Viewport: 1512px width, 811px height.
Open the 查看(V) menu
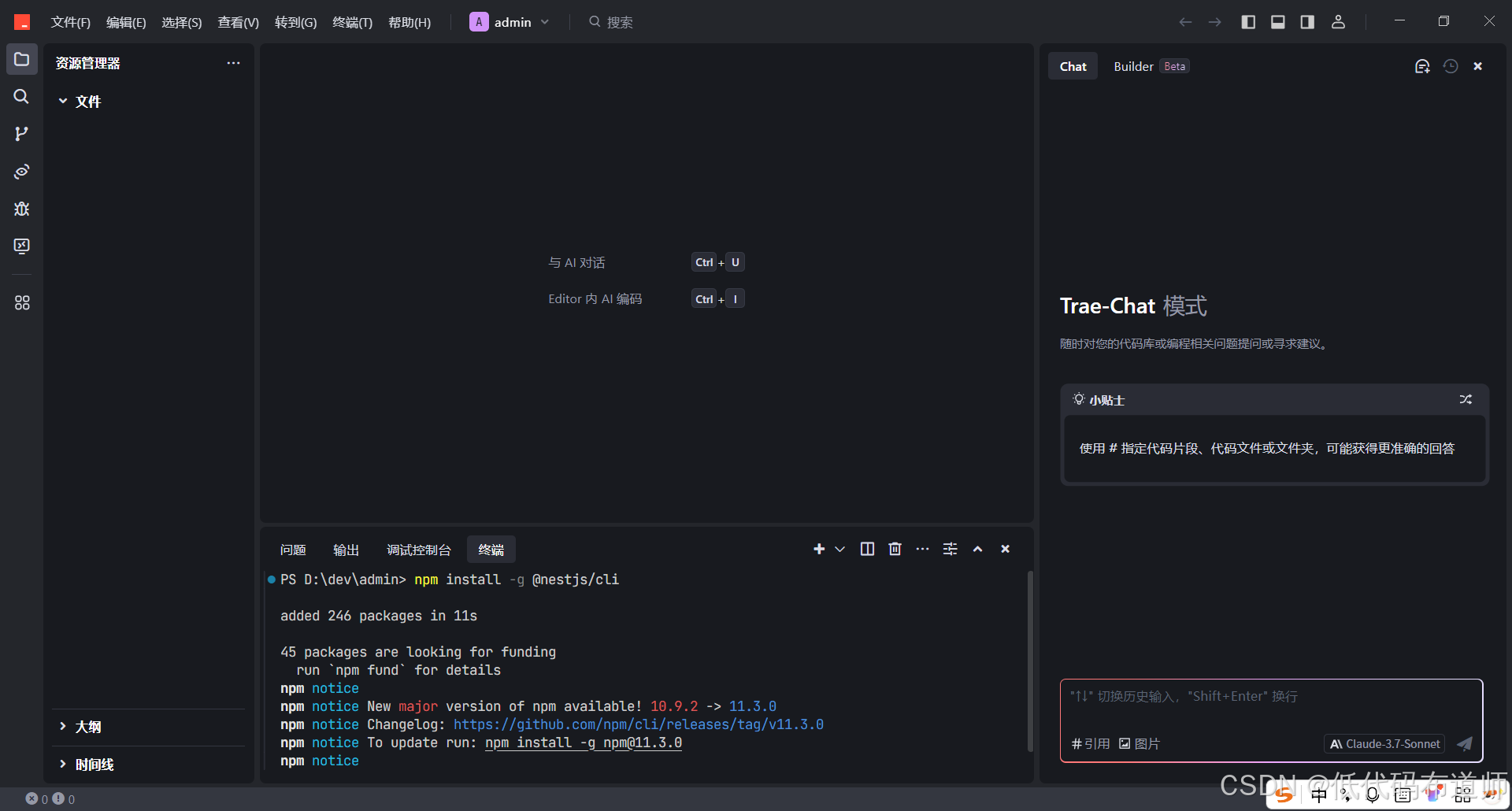point(238,22)
